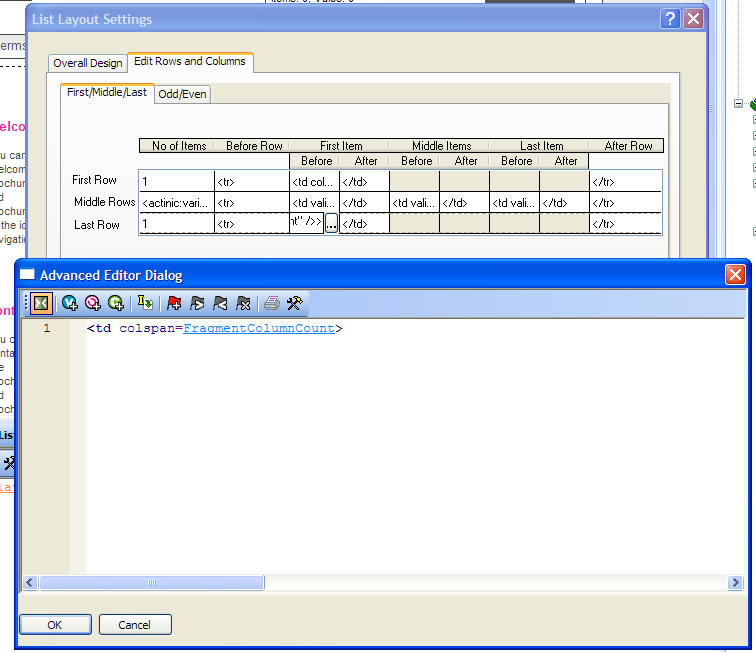
Task: Click the FragmentColumnCount variable link
Action: pyautogui.click(x=259, y=328)
